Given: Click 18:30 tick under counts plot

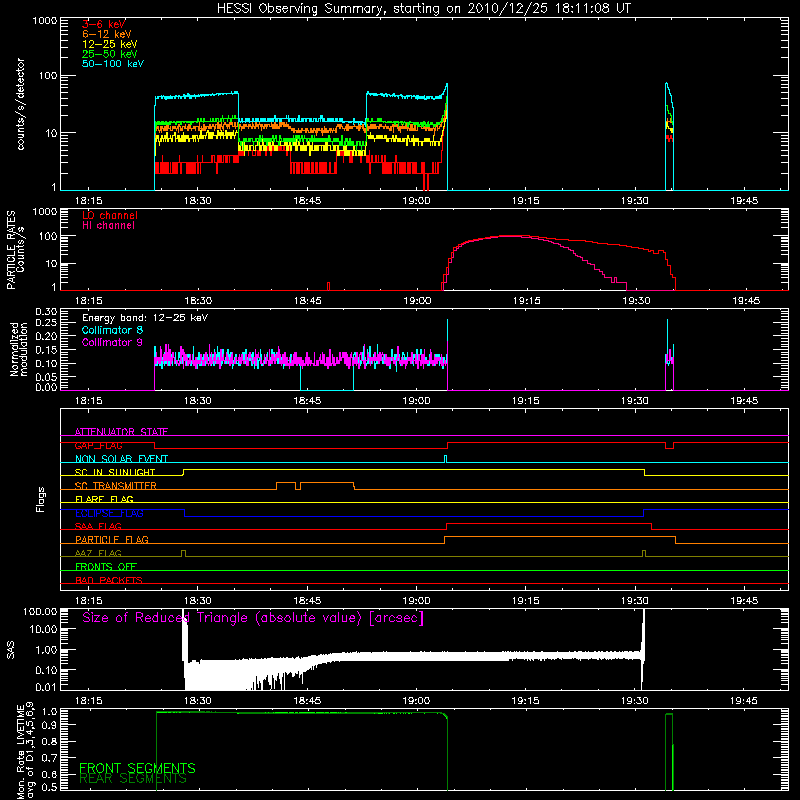Looking at the screenshot, I should point(198,201).
